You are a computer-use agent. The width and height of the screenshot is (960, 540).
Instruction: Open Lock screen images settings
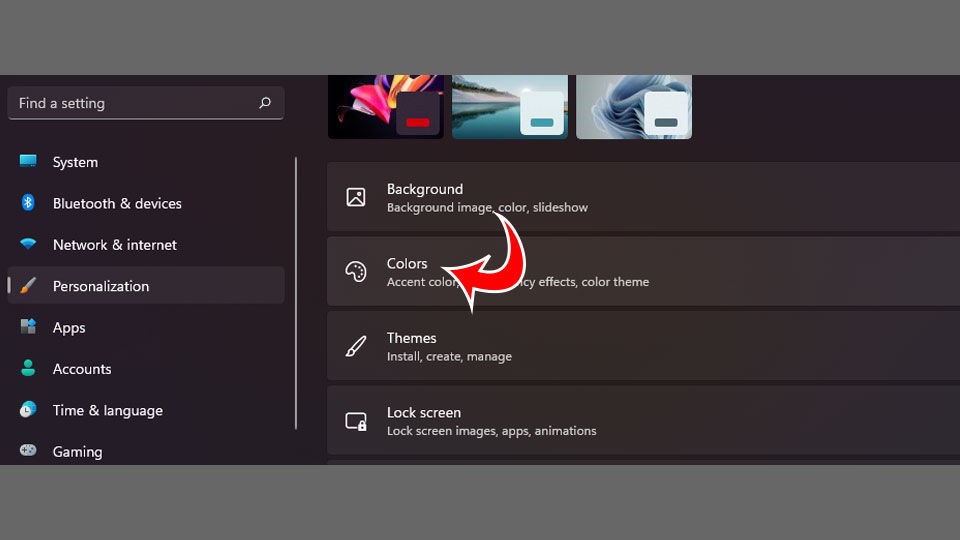(x=643, y=421)
